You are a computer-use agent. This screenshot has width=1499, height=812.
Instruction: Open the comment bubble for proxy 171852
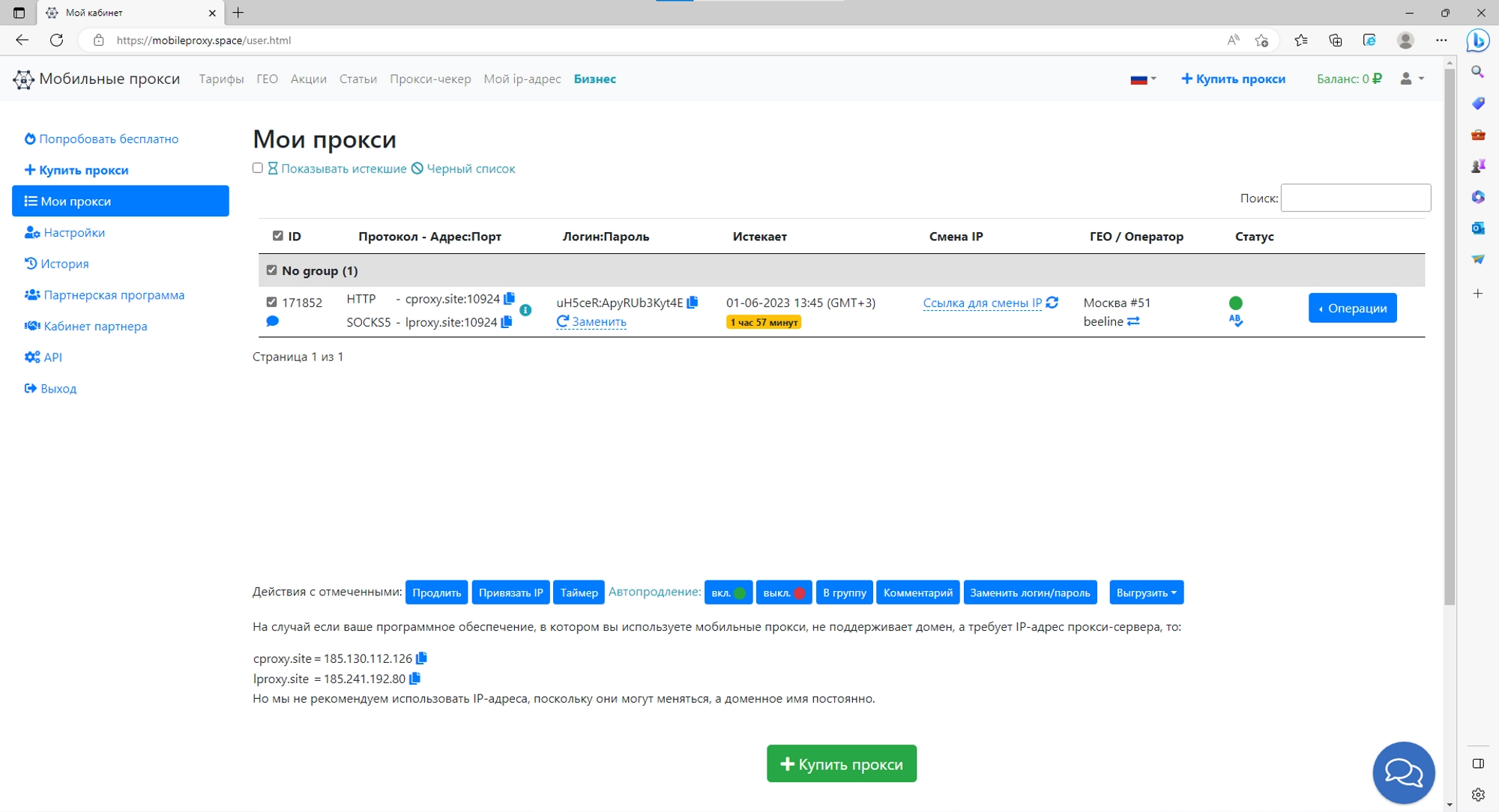point(273,321)
